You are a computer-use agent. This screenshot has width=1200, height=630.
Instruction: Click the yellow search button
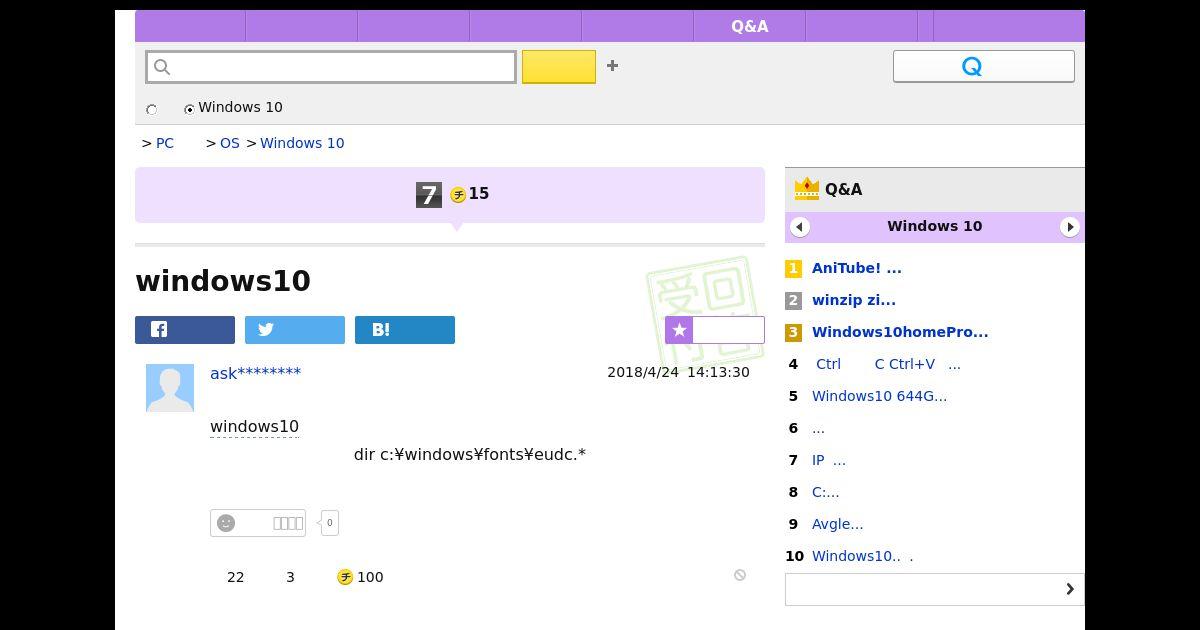click(559, 67)
